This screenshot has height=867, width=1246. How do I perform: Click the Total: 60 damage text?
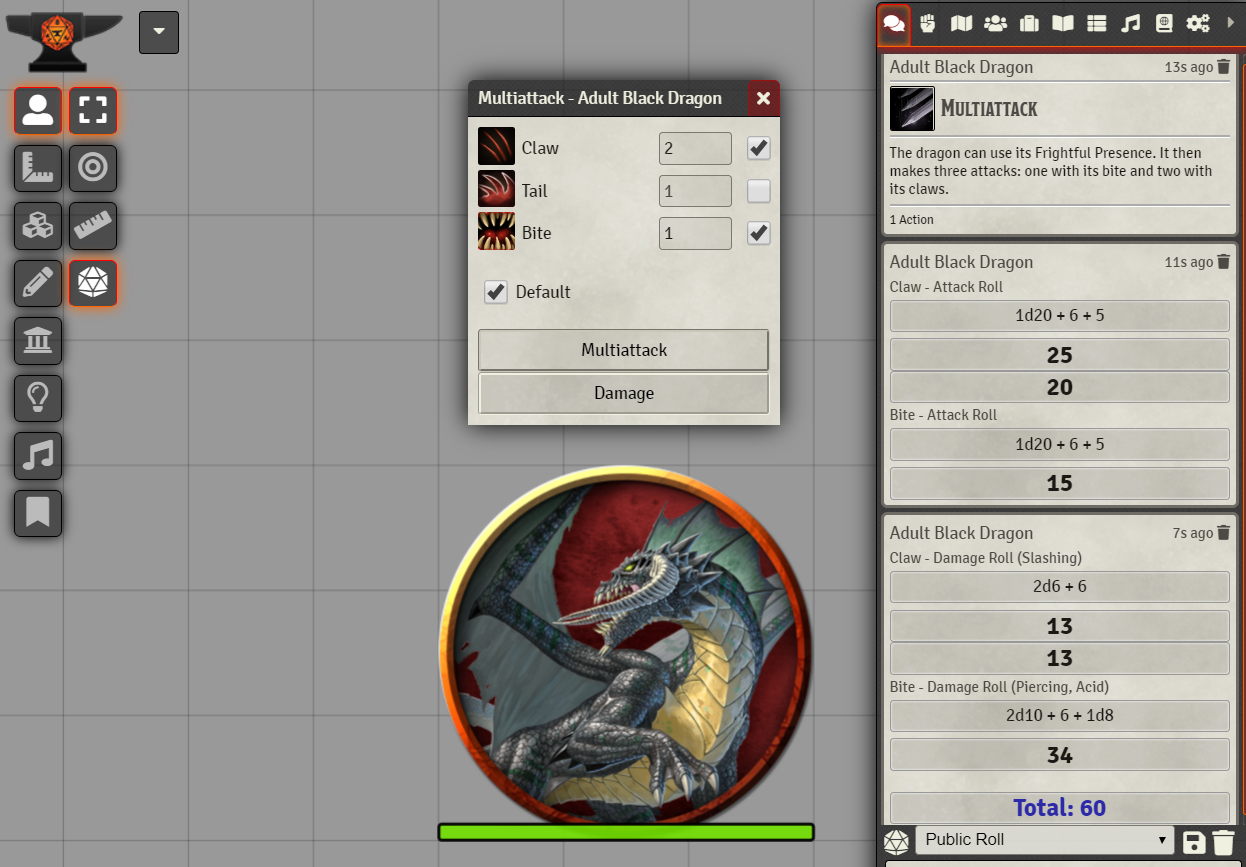coord(1059,808)
